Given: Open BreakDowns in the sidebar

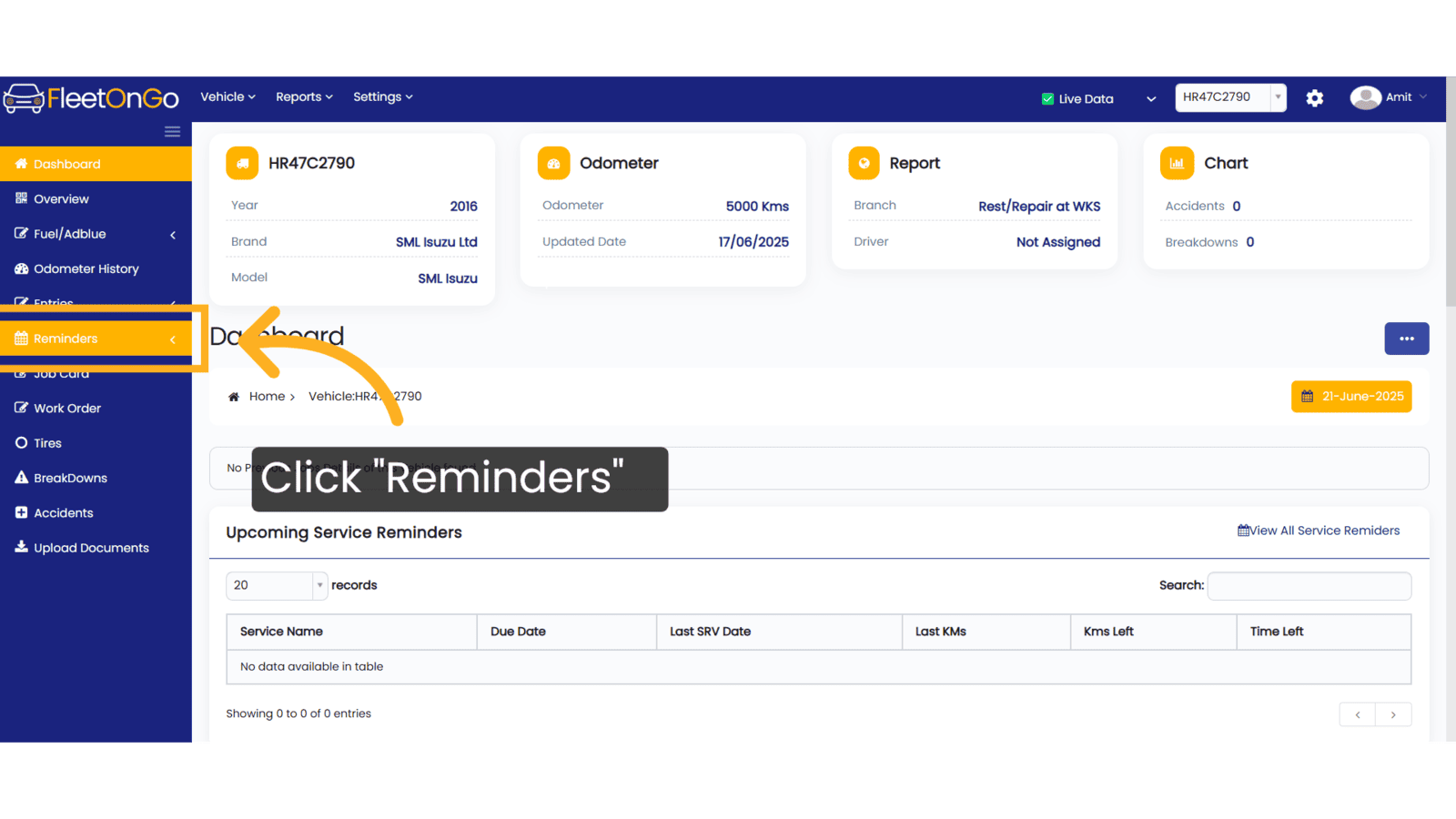Looking at the screenshot, I should [x=96, y=478].
